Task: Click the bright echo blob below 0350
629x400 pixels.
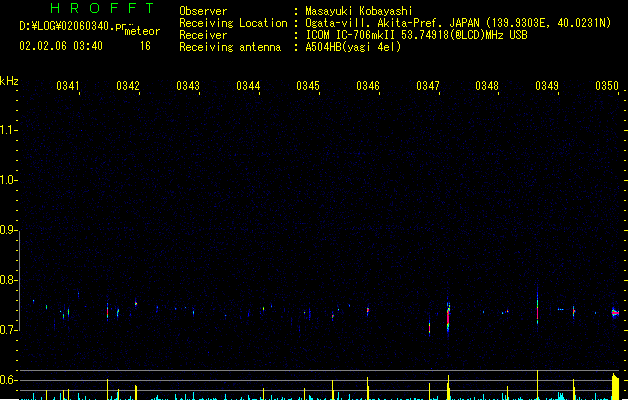Action: click(x=615, y=313)
